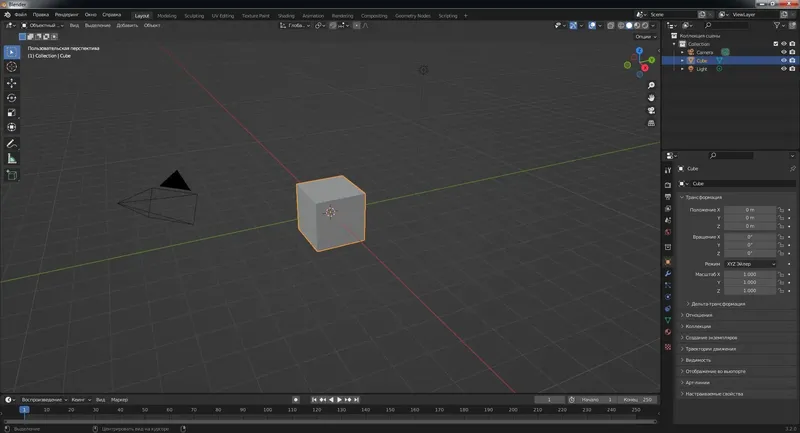Click the pan hand icon in viewport
The width and height of the screenshot is (800, 433).
pyautogui.click(x=651, y=97)
